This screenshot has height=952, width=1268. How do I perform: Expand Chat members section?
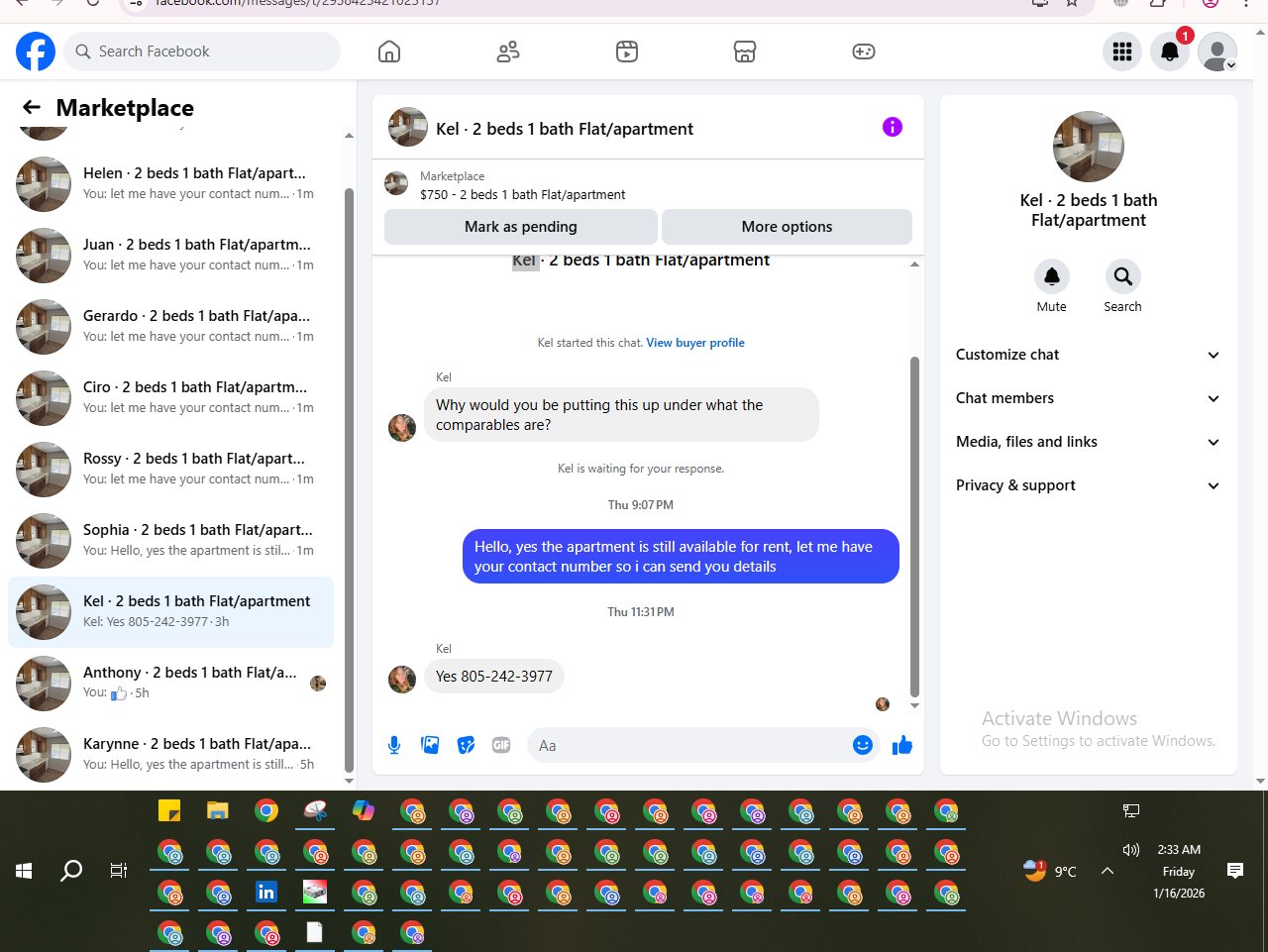tap(1088, 398)
